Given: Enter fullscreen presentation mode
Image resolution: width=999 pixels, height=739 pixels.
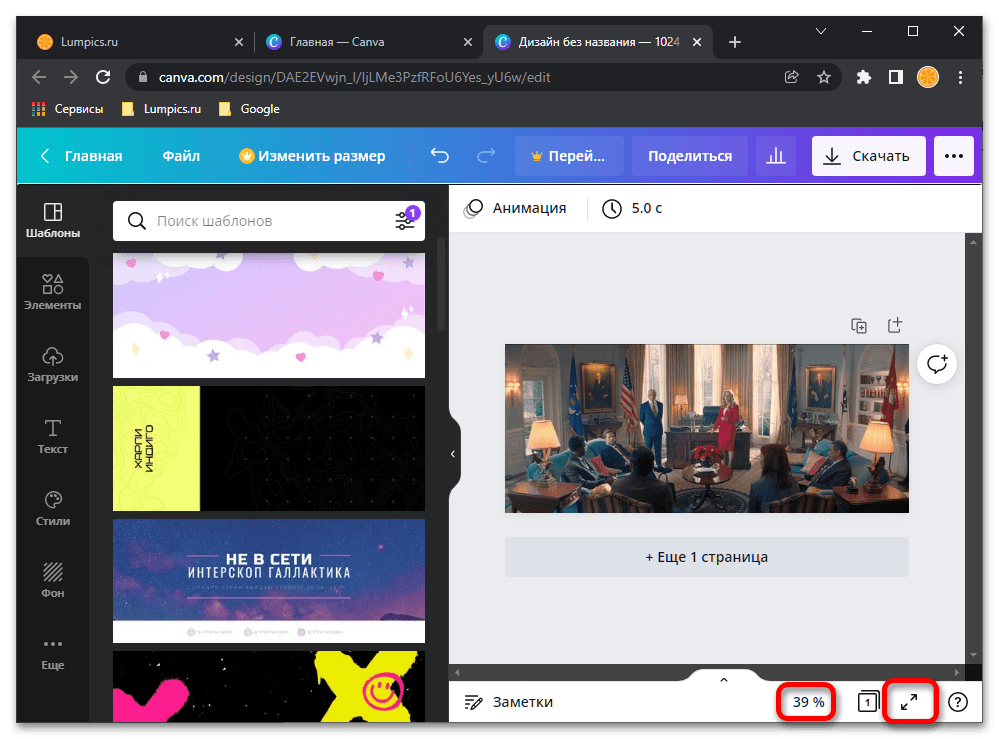Looking at the screenshot, I should (909, 702).
